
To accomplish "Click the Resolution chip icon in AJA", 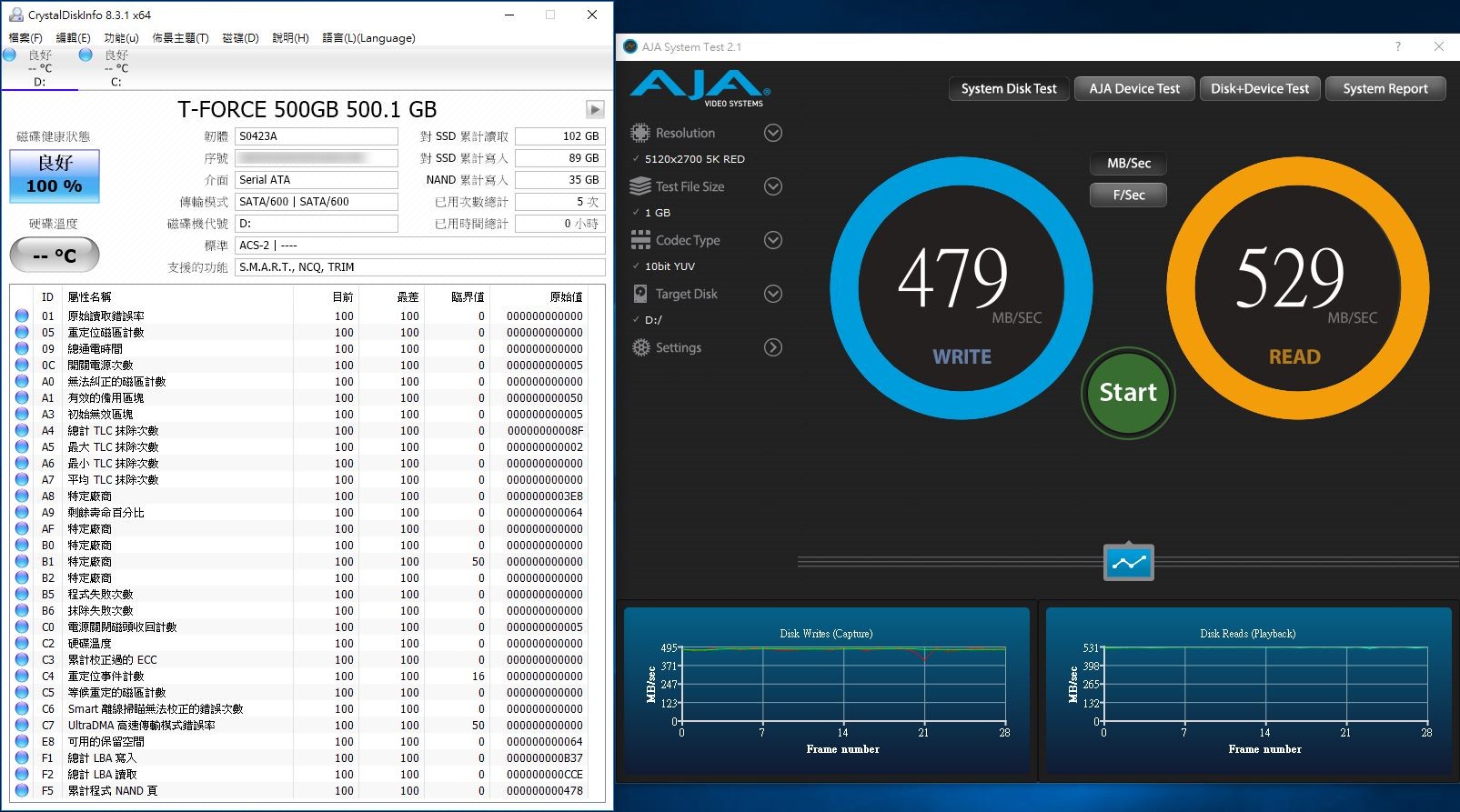I will click(x=640, y=133).
